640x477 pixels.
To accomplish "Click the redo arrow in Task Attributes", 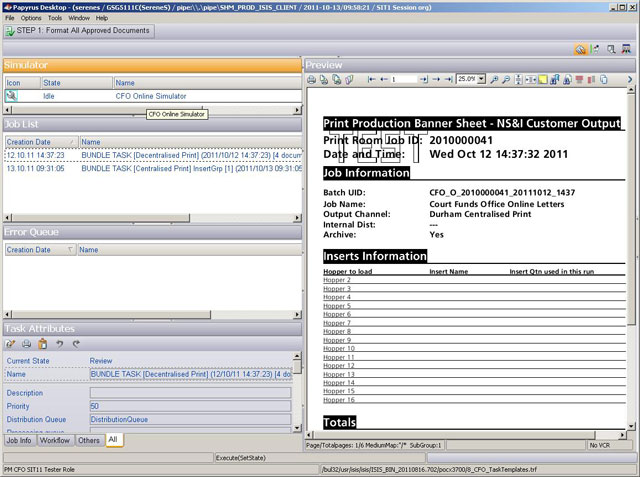I will (76, 344).
